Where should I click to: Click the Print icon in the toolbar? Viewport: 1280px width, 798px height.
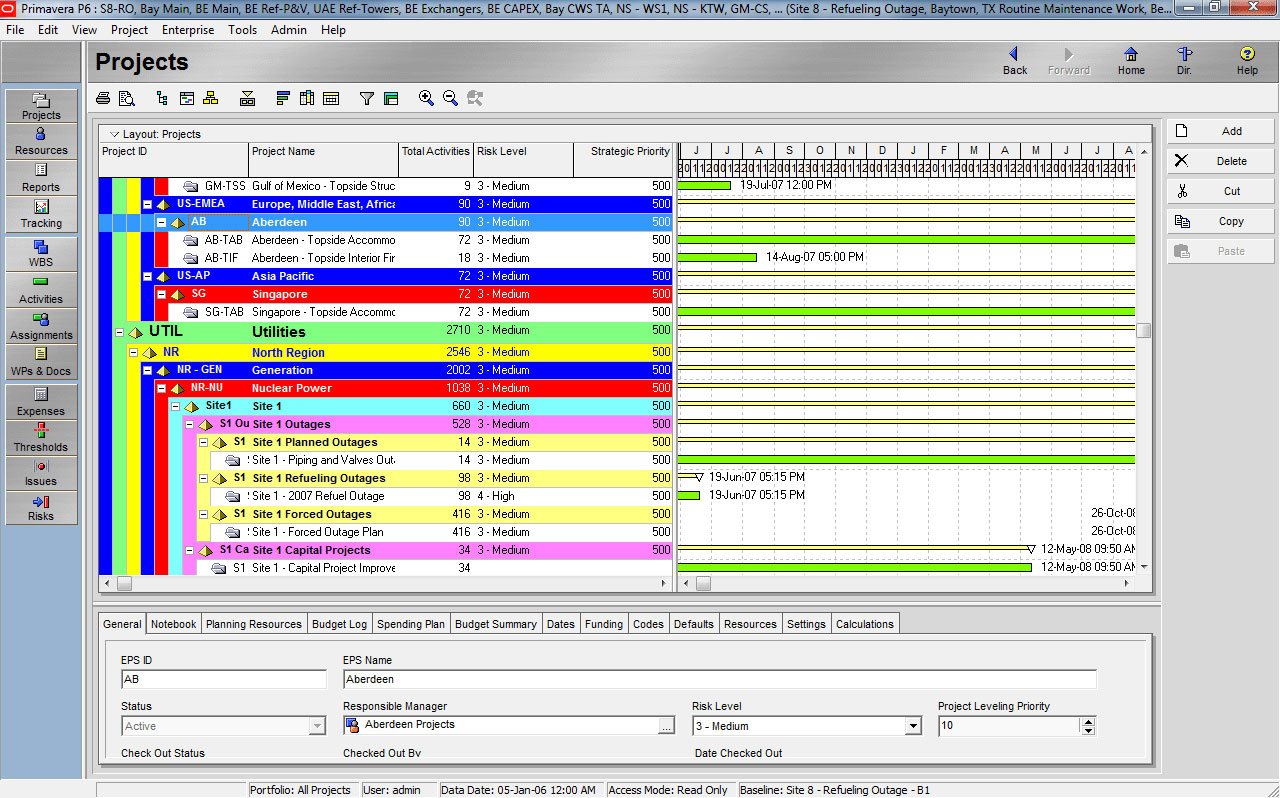point(103,98)
